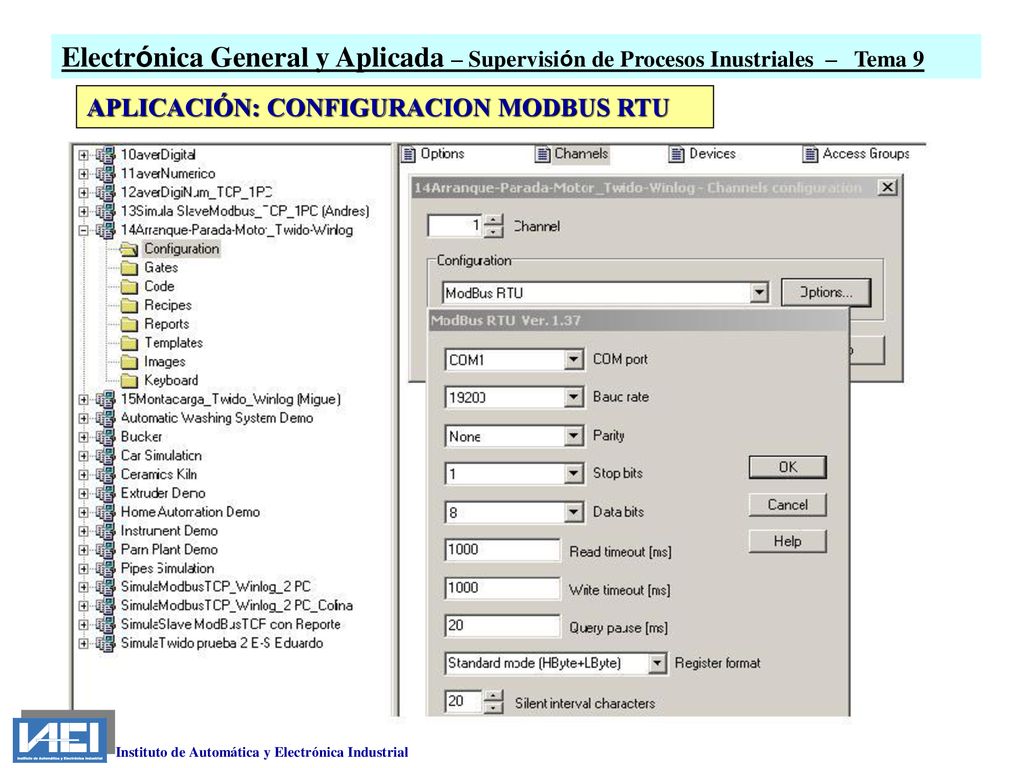Click the Automatic Washing System Demo icon

point(105,419)
